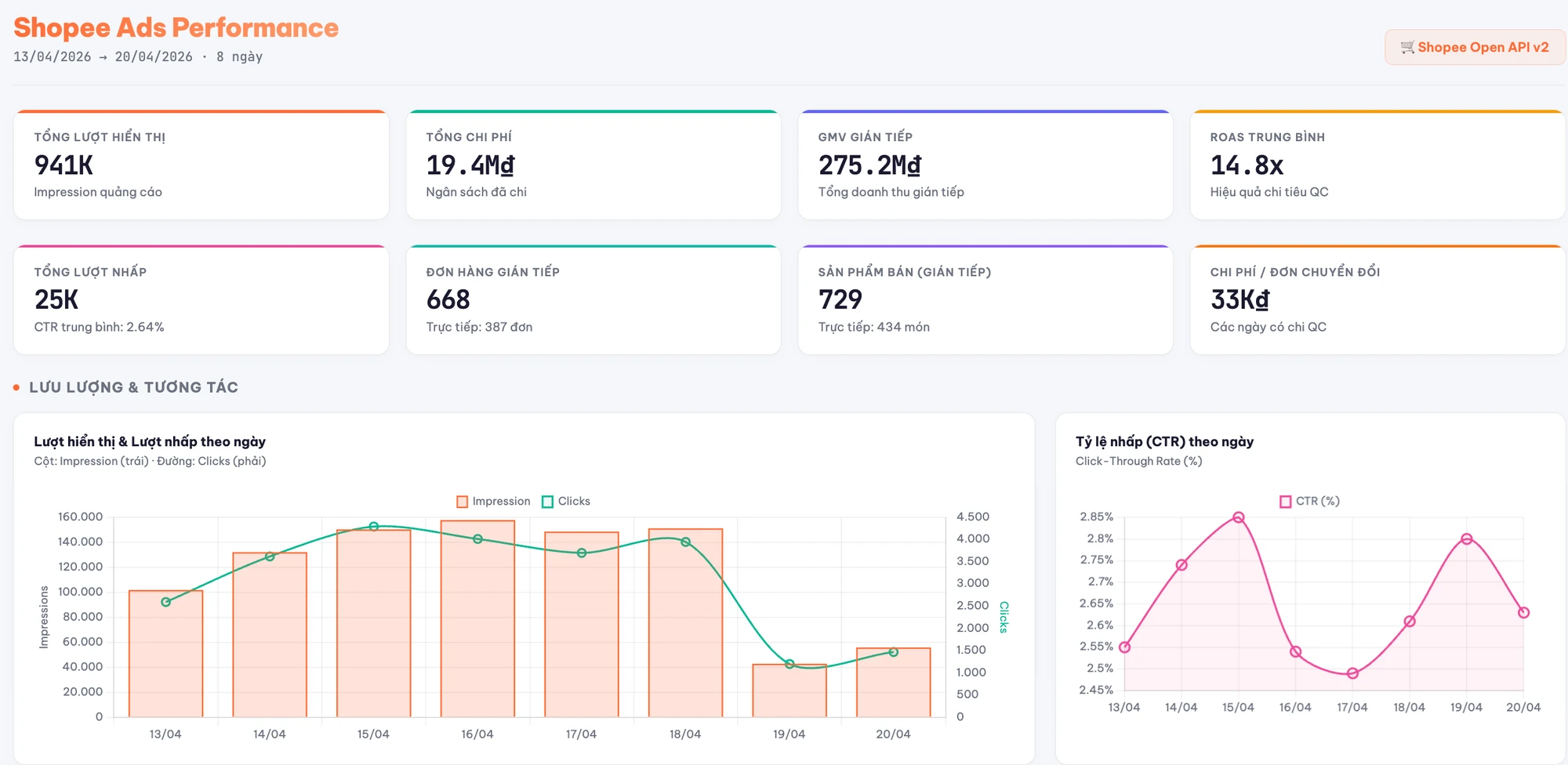Viewport: 1568px width, 765px height.
Task: Click the 941K total impressions value
Action: pyautogui.click(x=64, y=165)
